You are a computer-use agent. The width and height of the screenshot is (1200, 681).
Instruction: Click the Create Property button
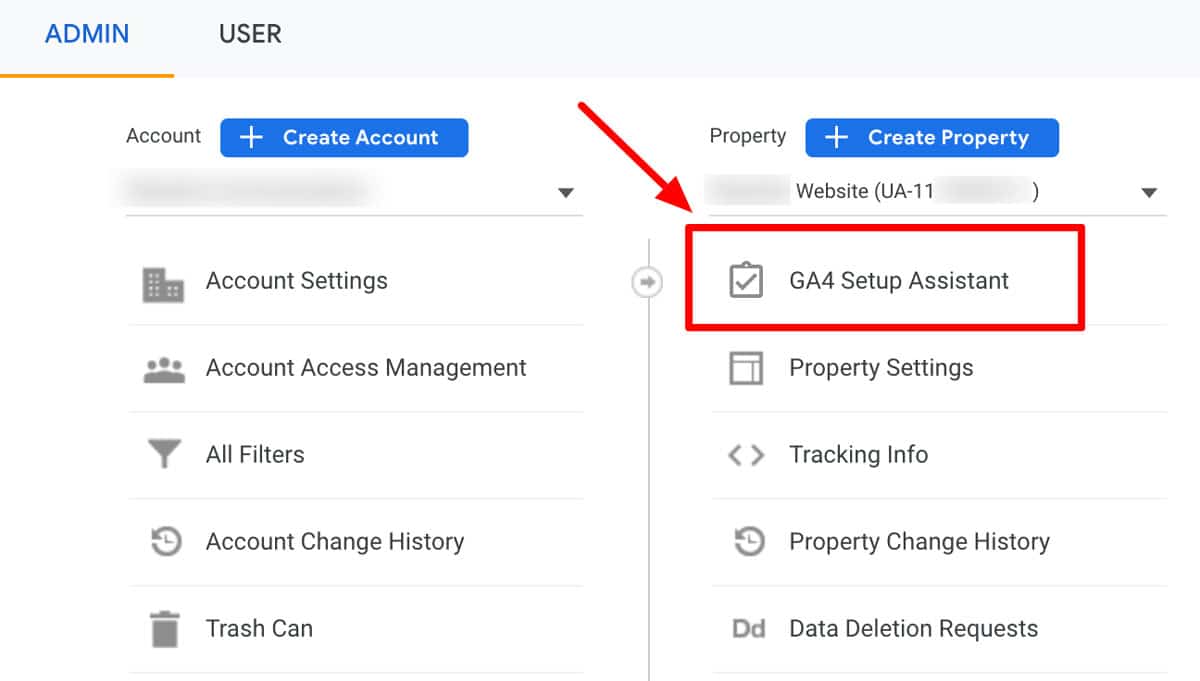coord(932,137)
